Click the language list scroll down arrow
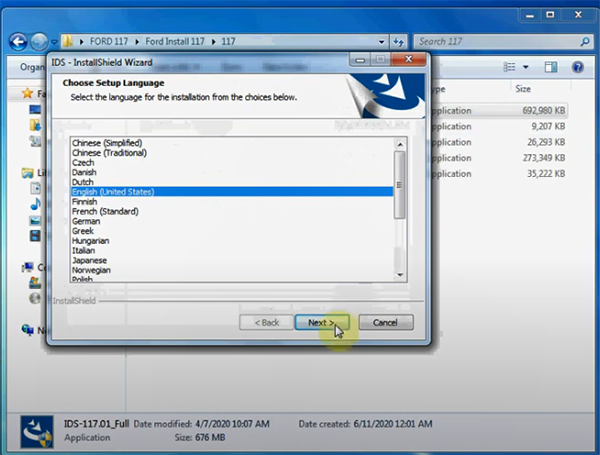Screen dimensions: 600x455 [x=400, y=275]
